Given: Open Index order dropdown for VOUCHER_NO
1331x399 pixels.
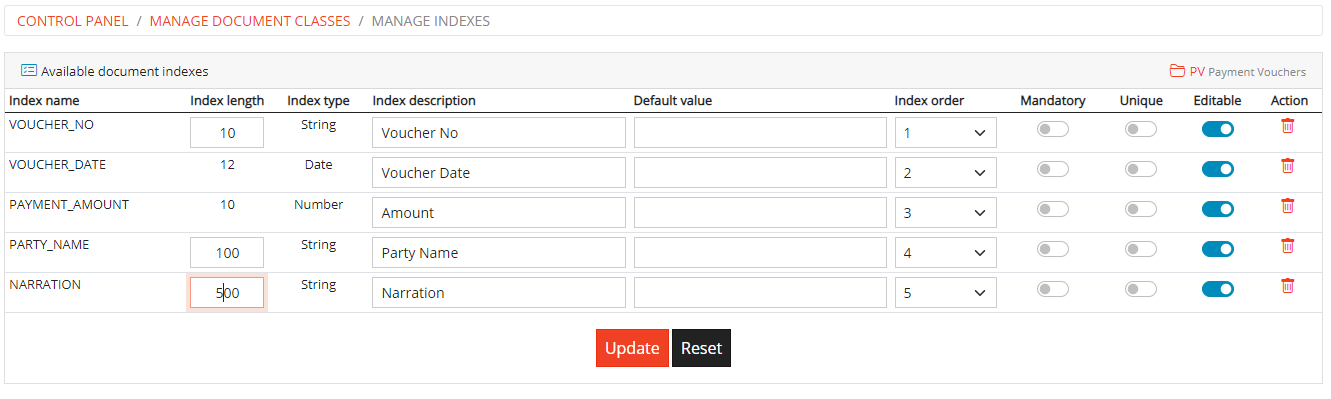Looking at the screenshot, I should pos(945,133).
